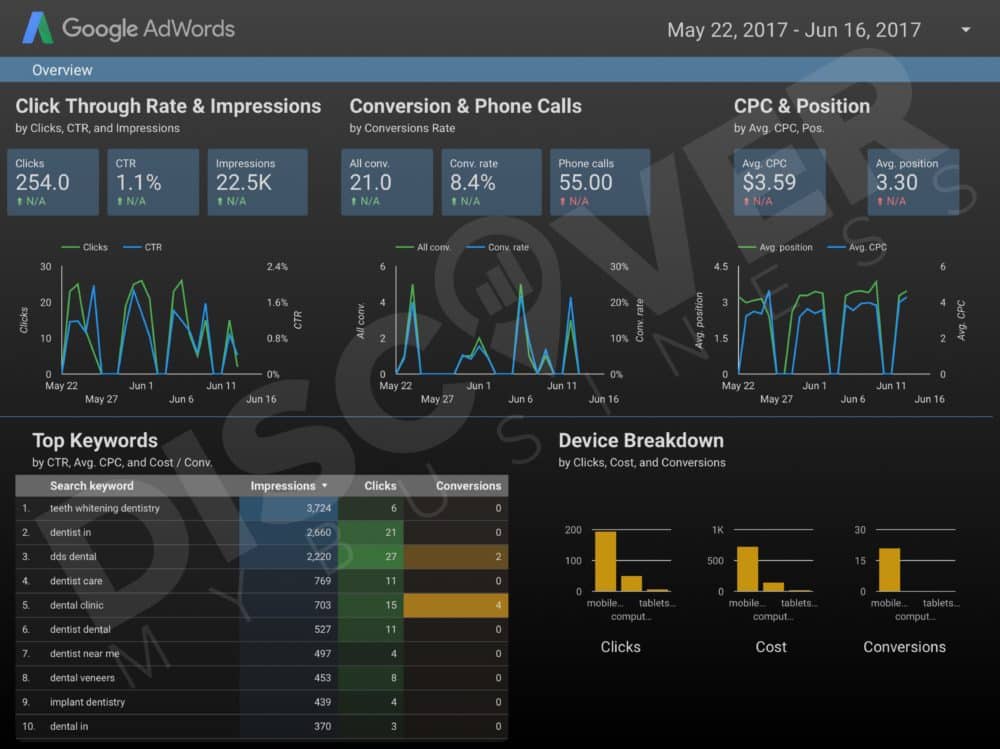Toggle the green Clicks legend entry above the line chart
Viewport: 1000px width, 749px height.
coord(84,248)
